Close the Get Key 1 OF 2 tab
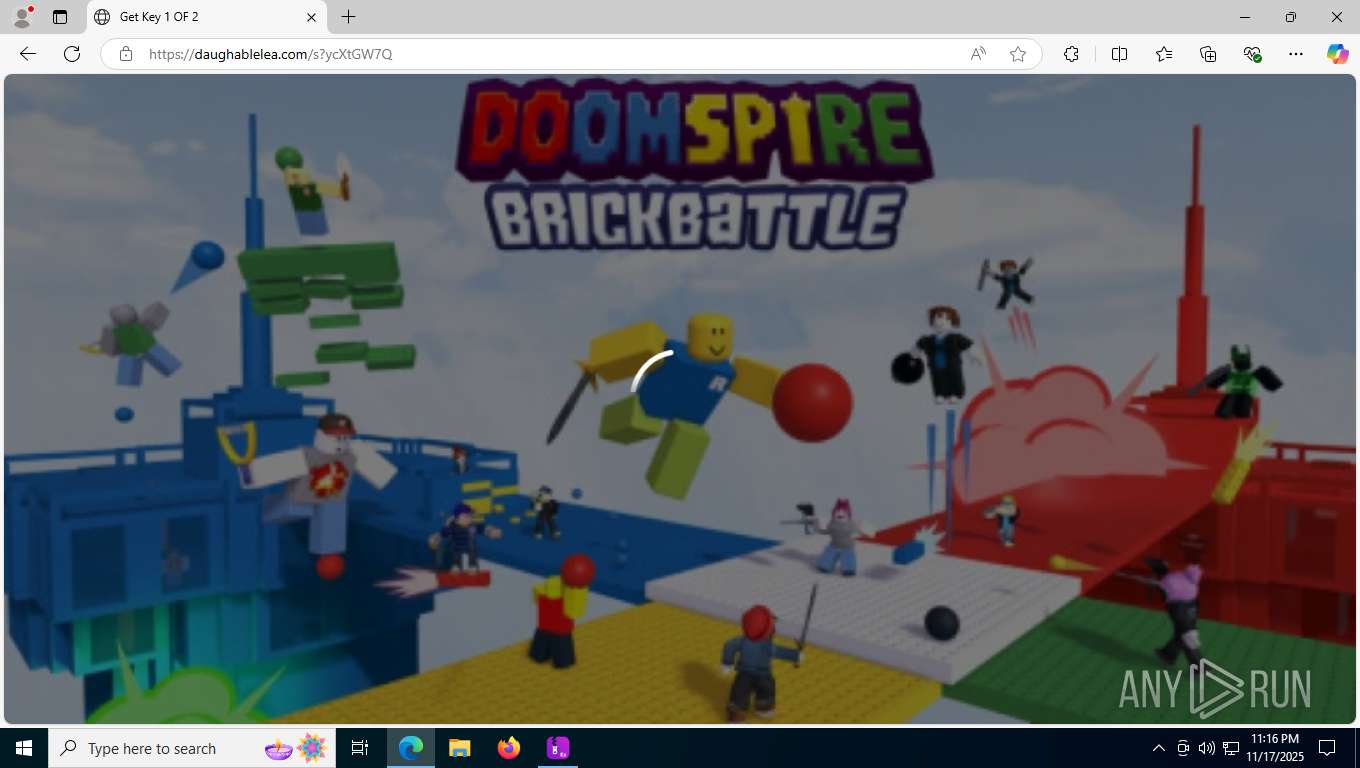 point(311,17)
